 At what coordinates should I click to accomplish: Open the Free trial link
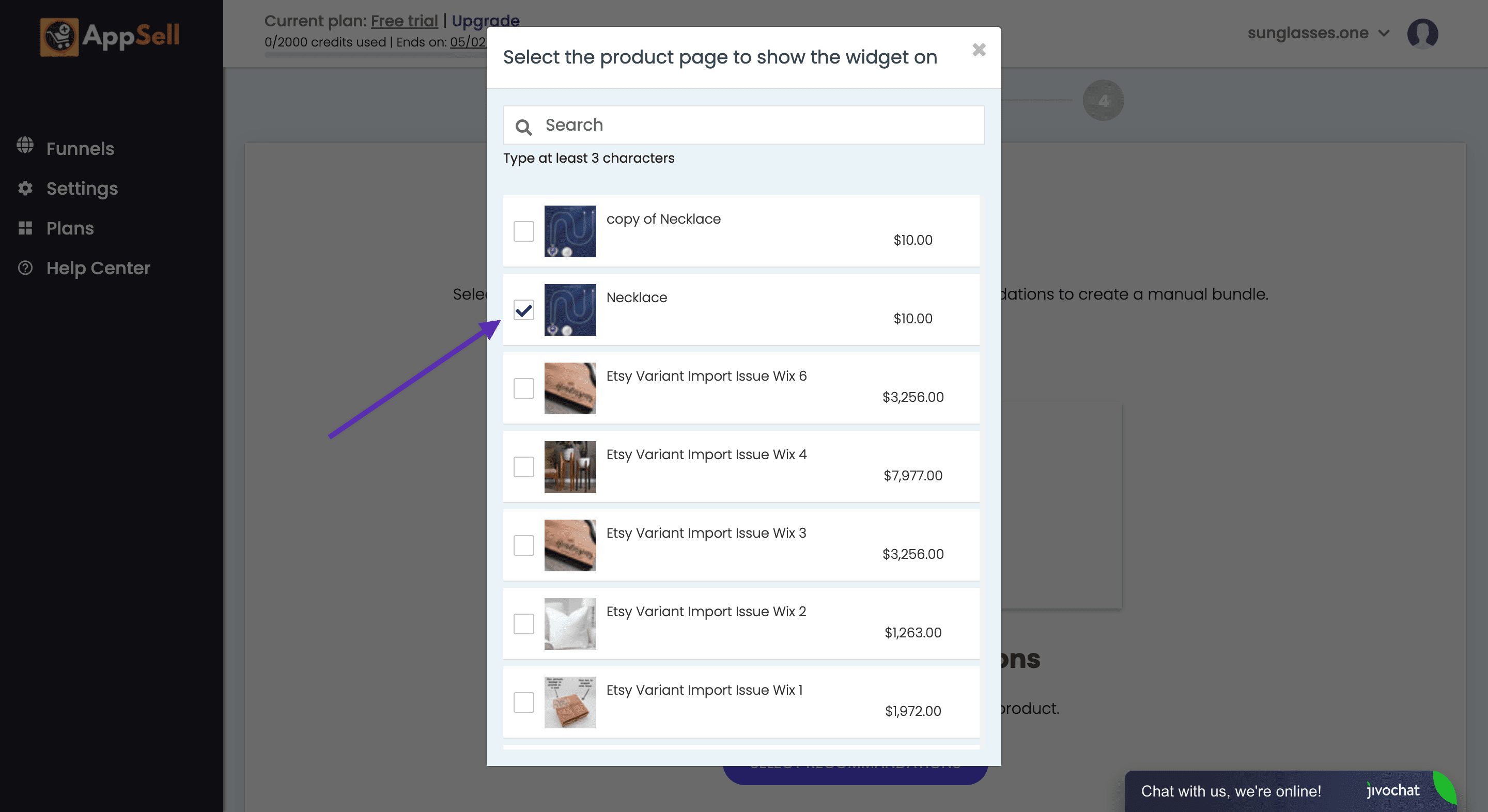[404, 21]
